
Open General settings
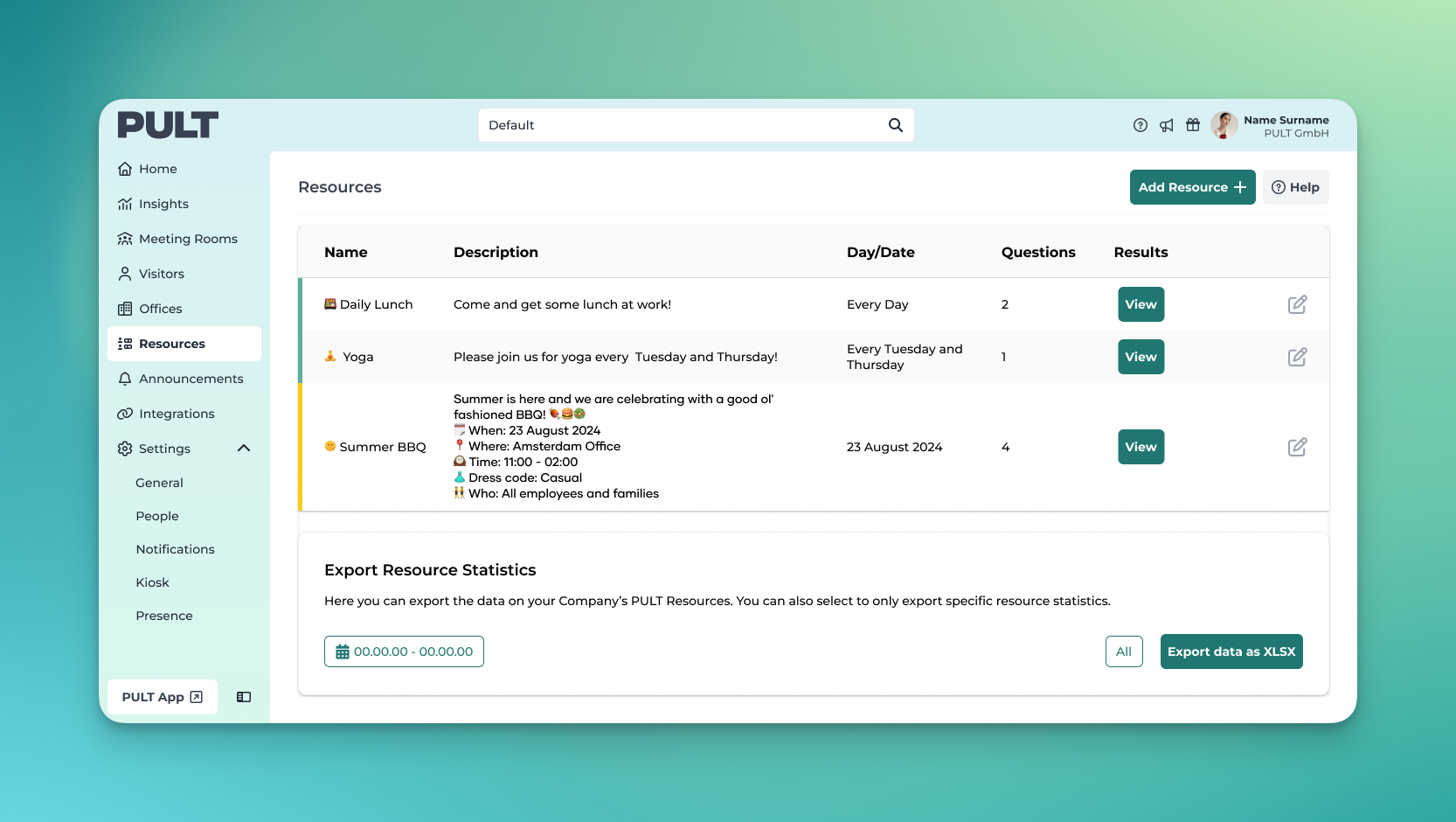tap(159, 483)
